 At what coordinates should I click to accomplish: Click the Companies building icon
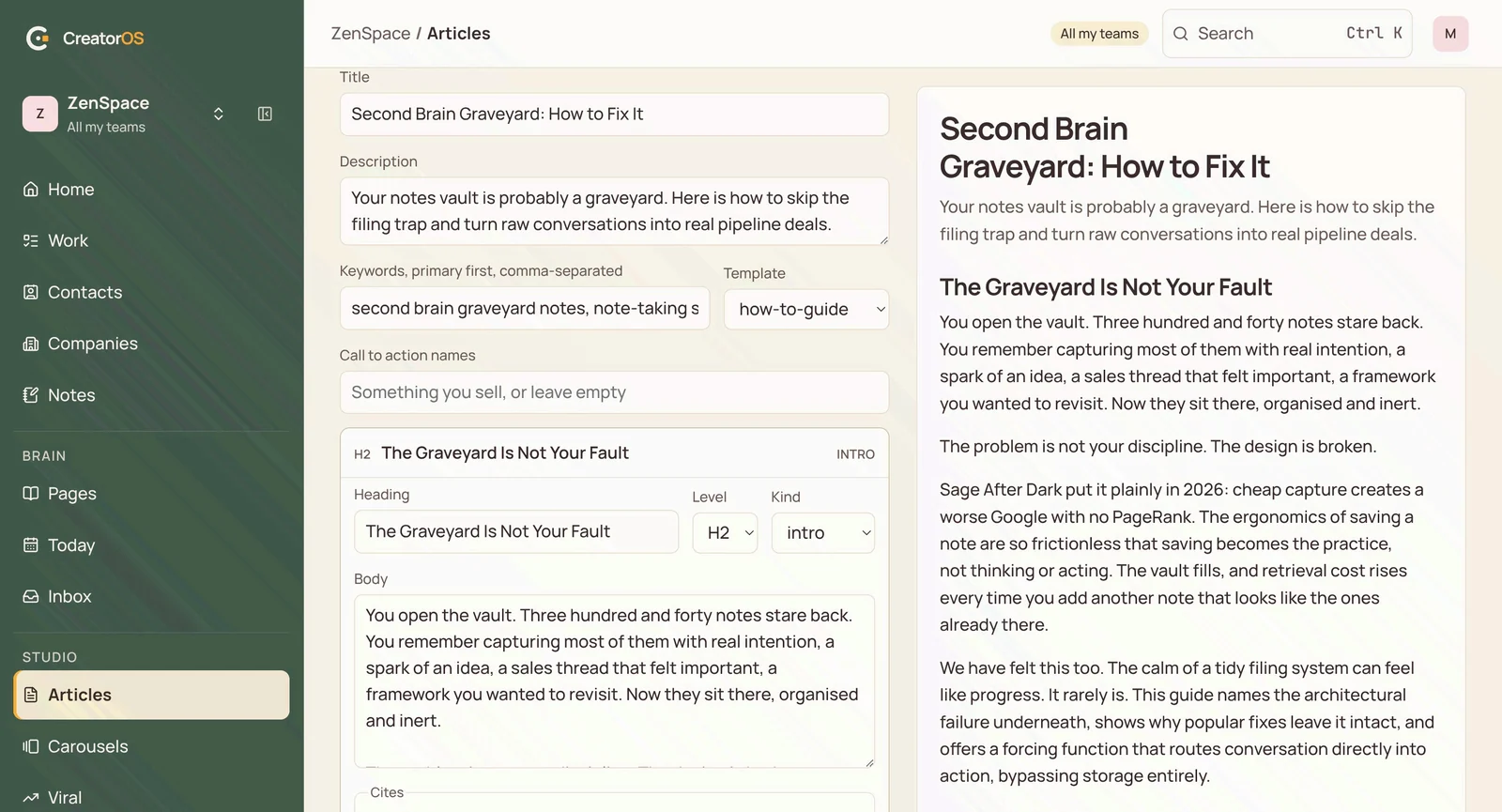point(31,344)
